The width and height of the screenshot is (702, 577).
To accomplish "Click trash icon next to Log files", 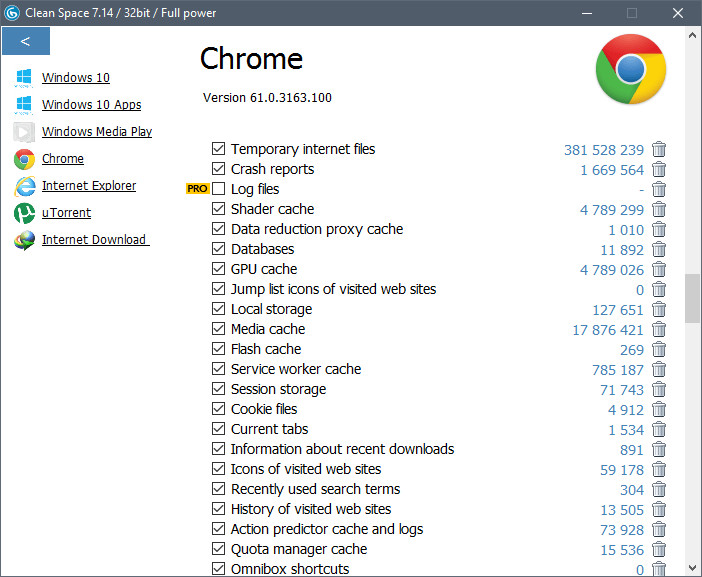I will [x=659, y=189].
